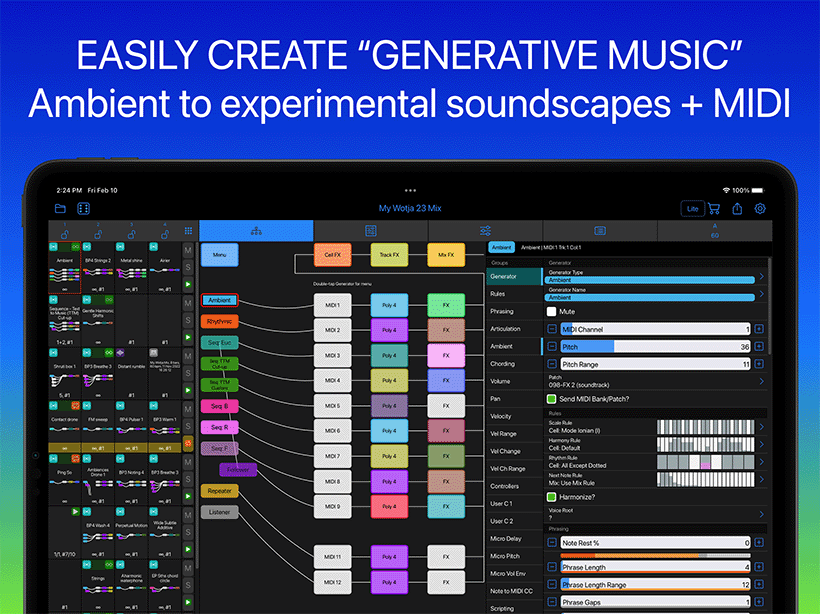Uncheck the Harmonize option
This screenshot has height=614, width=820.
coord(551,496)
